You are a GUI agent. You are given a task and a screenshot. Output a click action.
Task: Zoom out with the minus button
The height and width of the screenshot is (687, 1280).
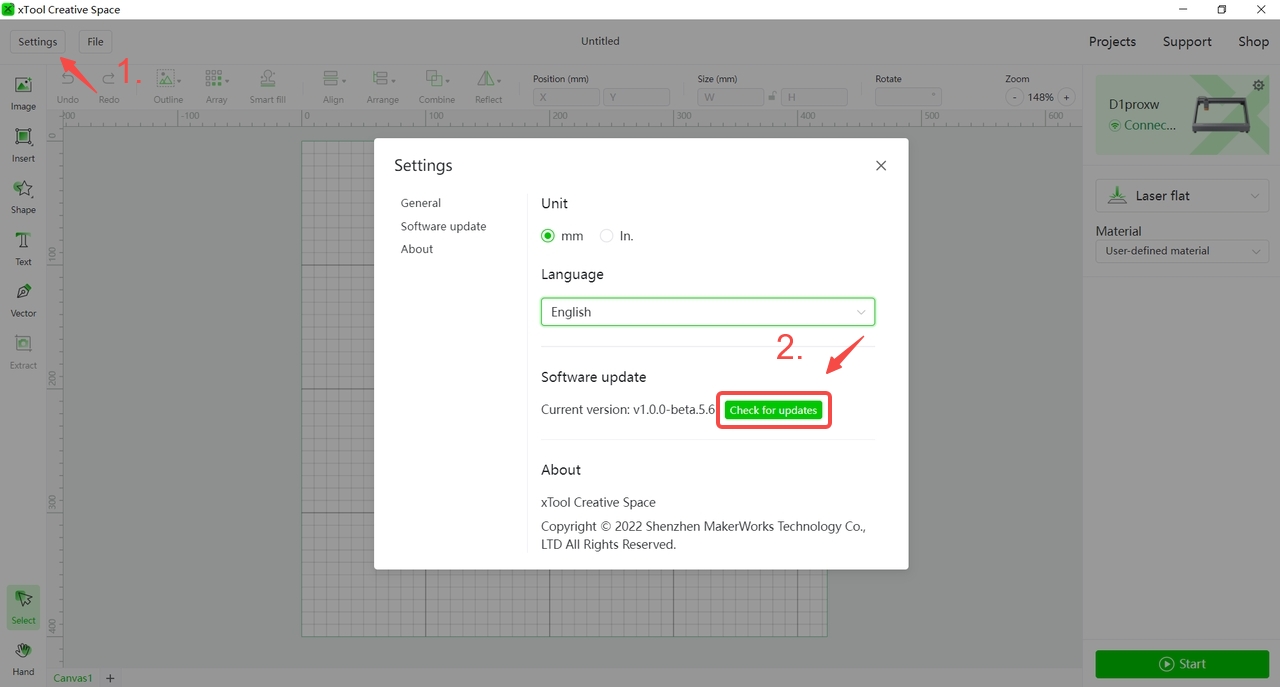tap(1014, 97)
